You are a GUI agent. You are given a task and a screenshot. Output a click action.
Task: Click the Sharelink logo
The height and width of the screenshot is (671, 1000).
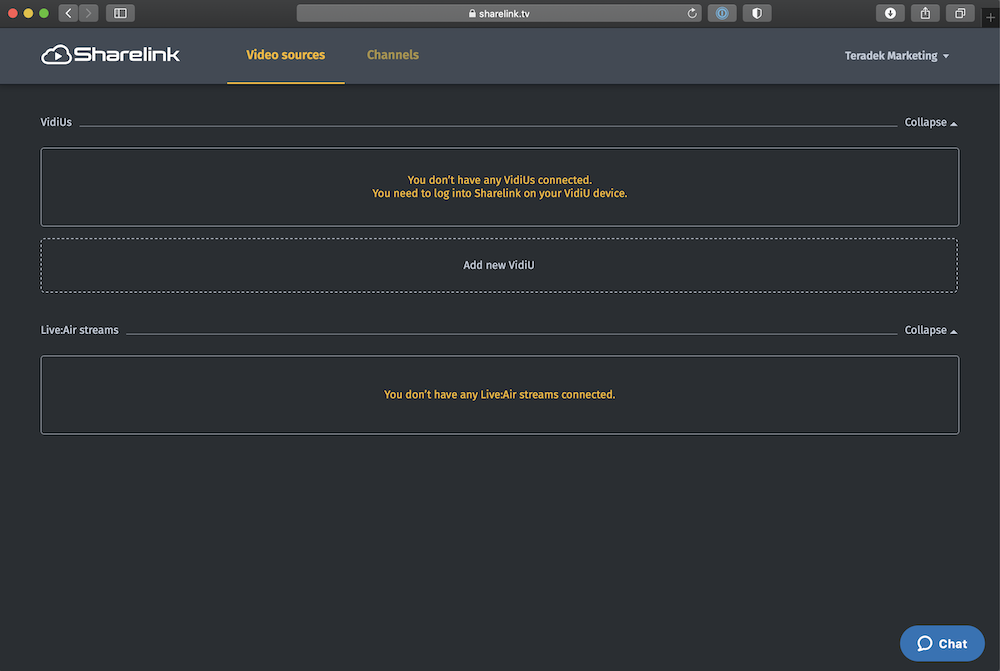click(x=110, y=55)
